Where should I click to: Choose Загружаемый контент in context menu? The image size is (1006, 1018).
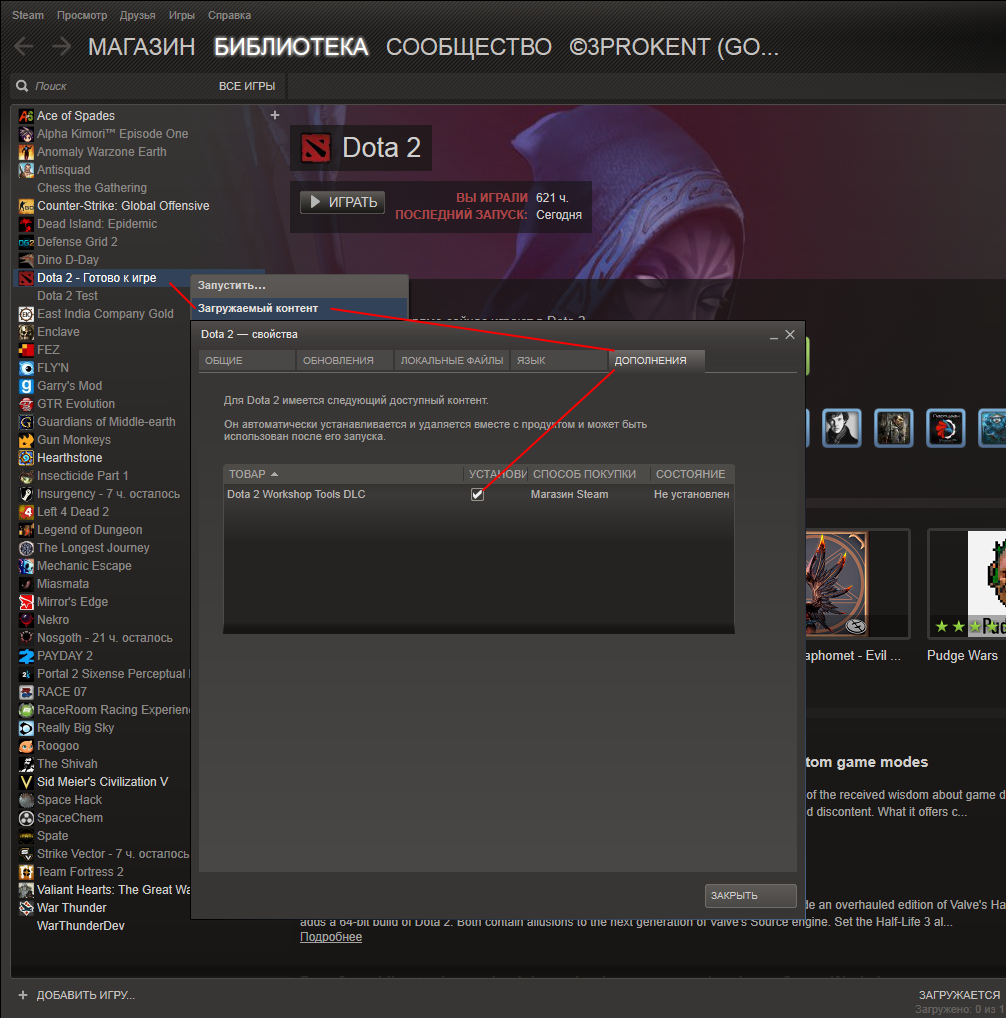point(299,308)
